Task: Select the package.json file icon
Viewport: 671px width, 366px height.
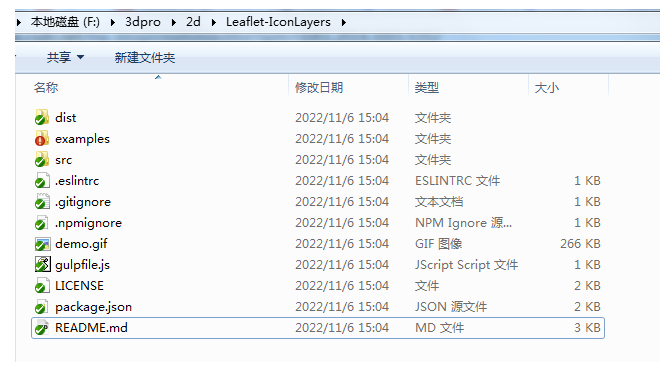Action: (x=42, y=306)
